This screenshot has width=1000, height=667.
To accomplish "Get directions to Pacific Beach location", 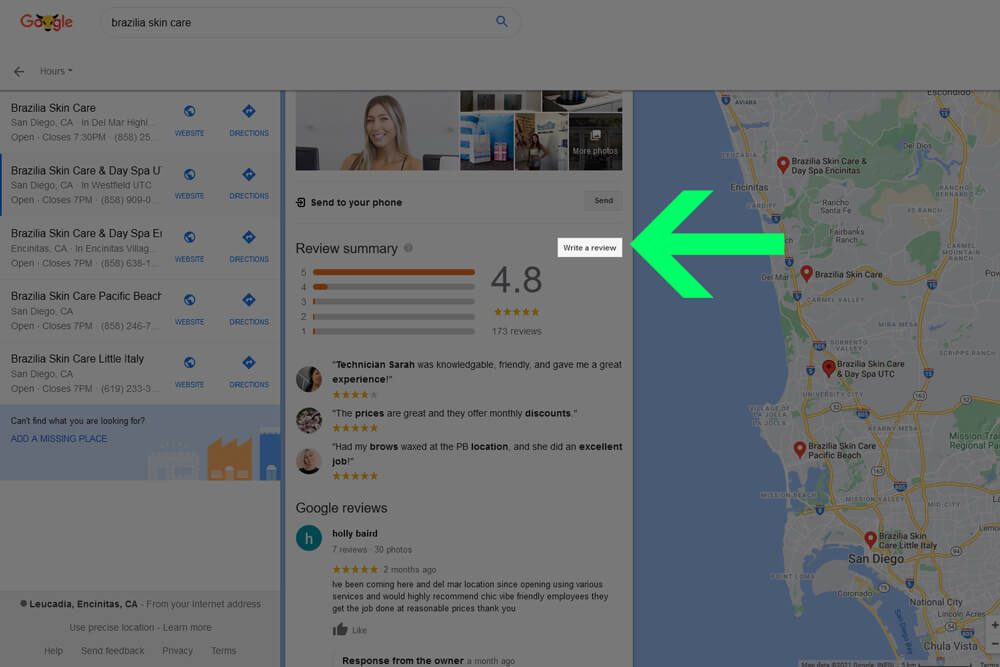I will point(249,309).
